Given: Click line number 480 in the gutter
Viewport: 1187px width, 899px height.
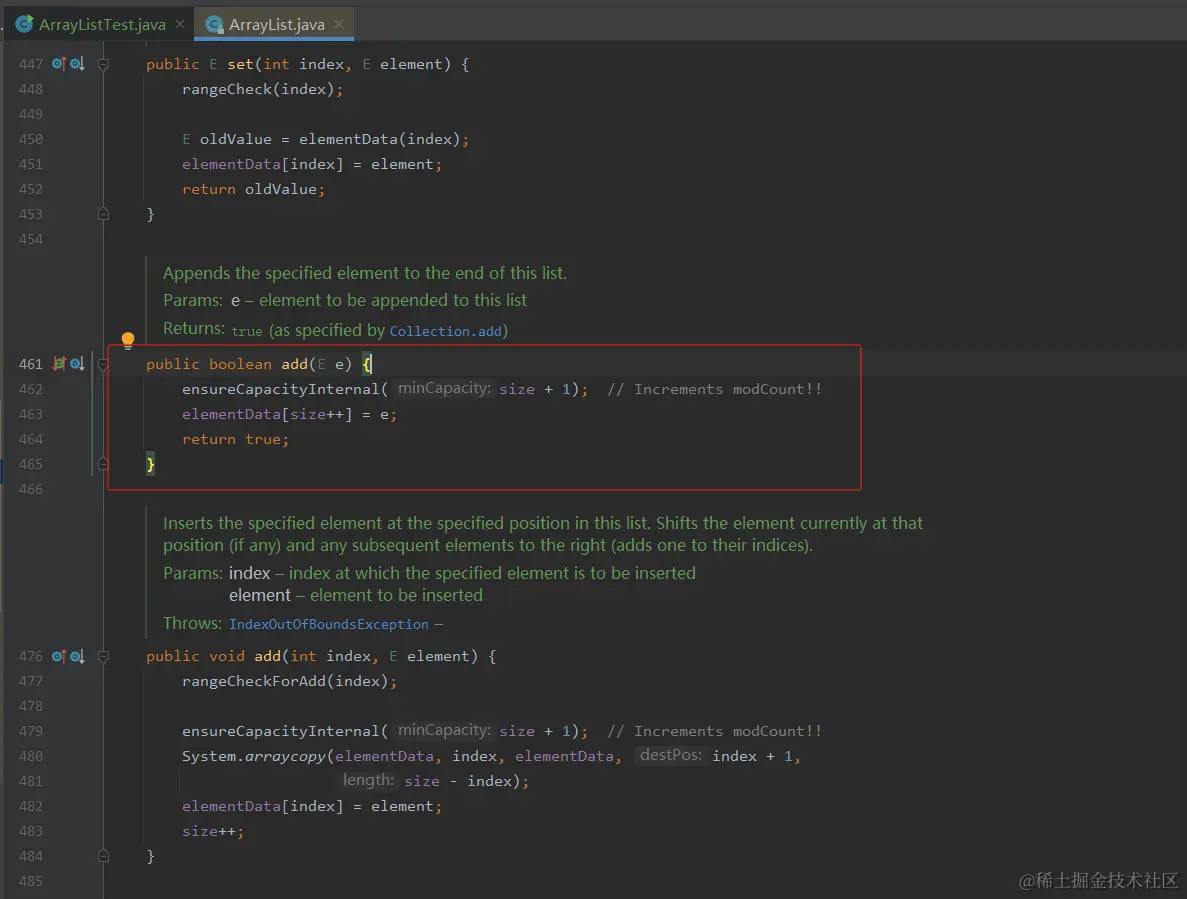Looking at the screenshot, I should [30, 756].
